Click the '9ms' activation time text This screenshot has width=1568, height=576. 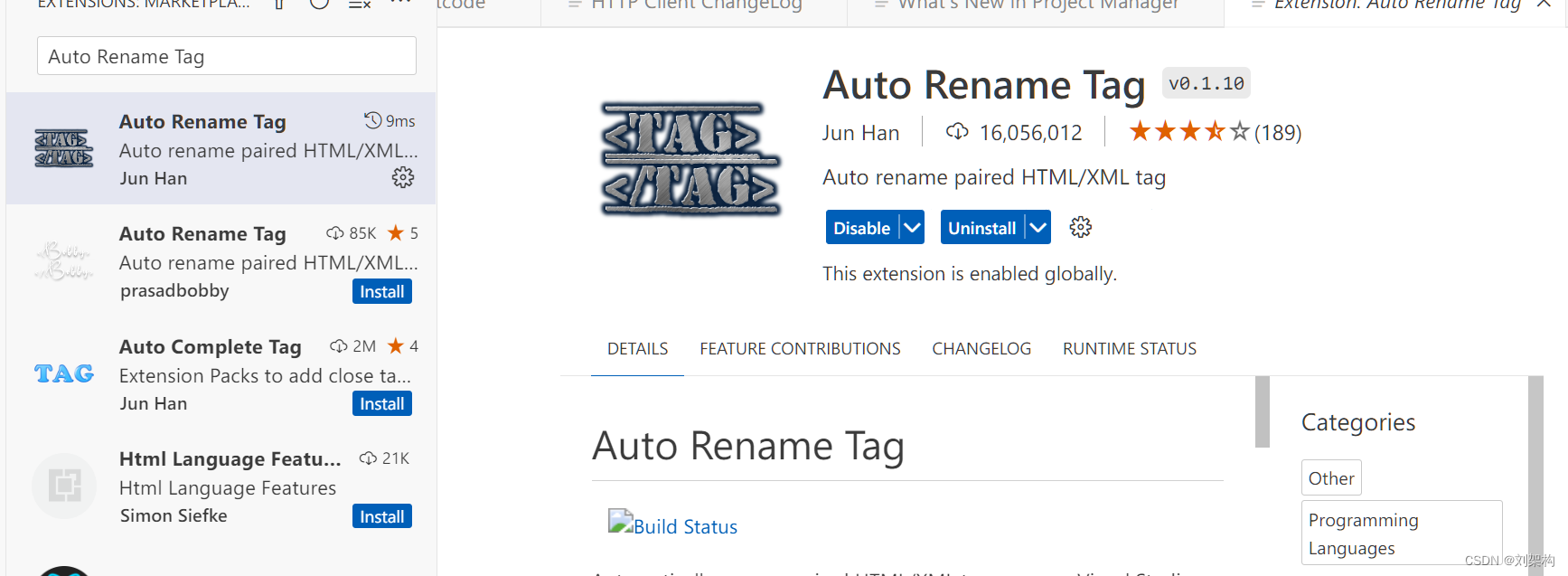pyautogui.click(x=400, y=121)
